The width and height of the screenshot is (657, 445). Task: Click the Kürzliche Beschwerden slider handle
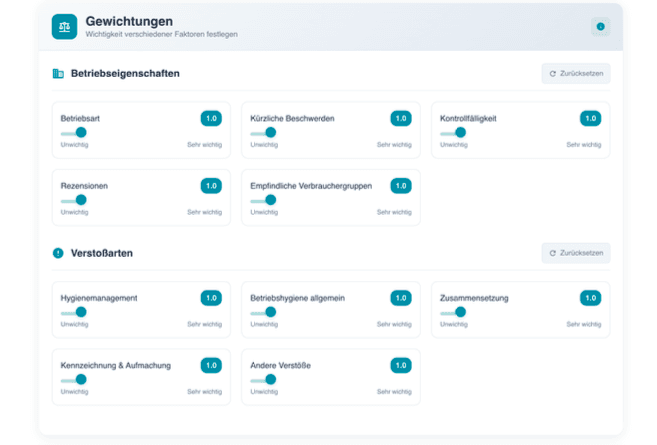[x=270, y=132]
